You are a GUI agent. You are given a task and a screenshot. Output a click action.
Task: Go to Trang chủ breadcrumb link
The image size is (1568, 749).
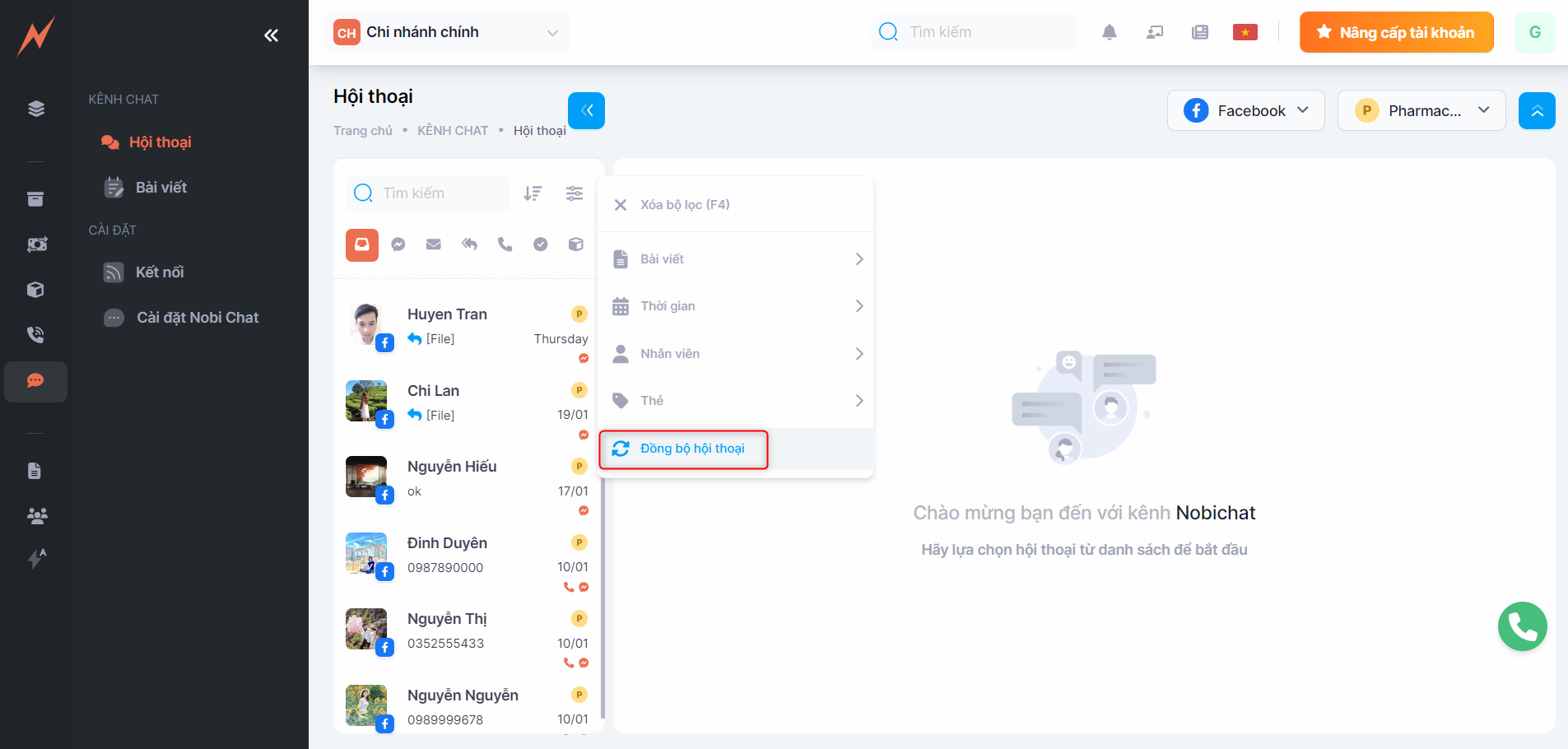[x=362, y=131]
